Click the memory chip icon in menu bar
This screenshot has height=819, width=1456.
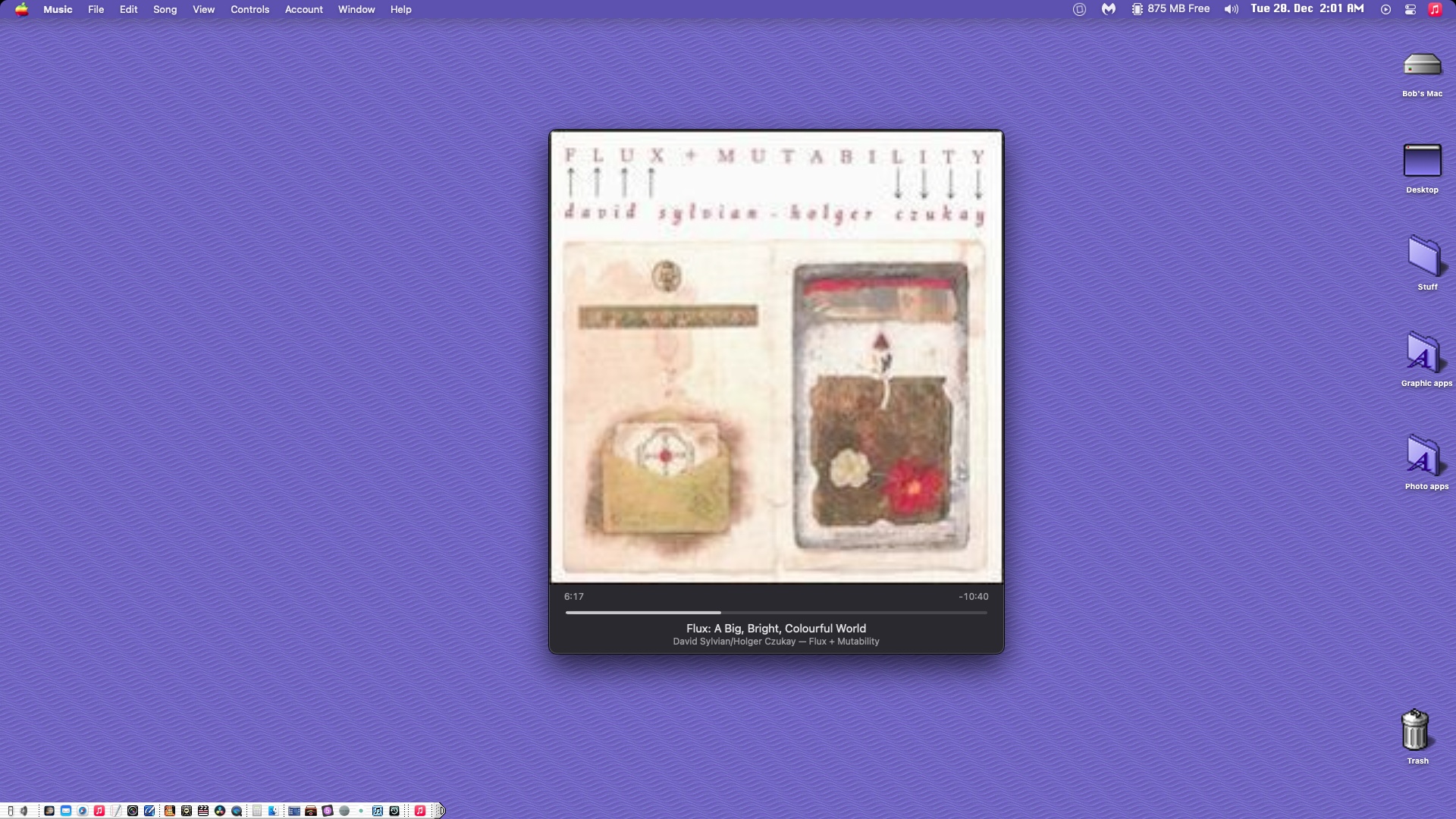(x=1137, y=9)
